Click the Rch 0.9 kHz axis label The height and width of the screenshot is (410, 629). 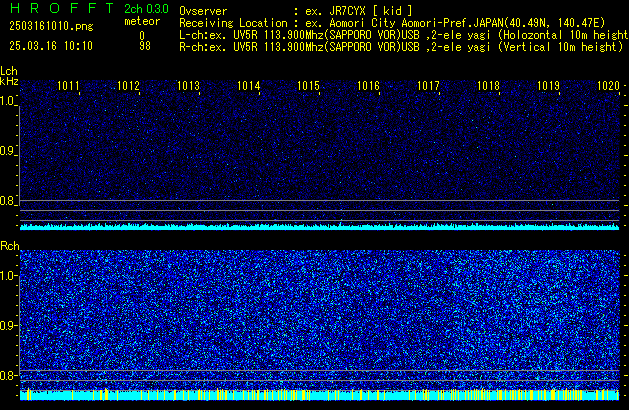(8, 325)
